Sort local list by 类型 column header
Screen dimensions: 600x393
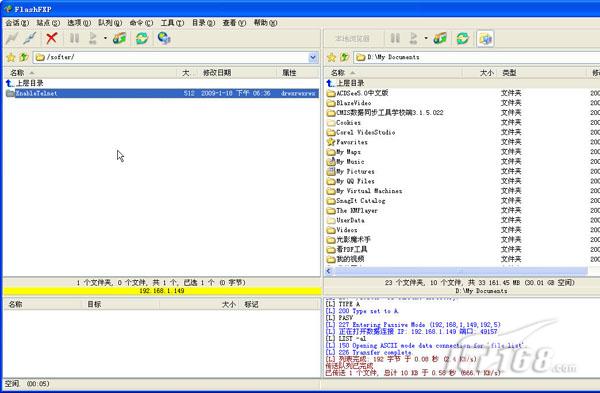(542, 73)
